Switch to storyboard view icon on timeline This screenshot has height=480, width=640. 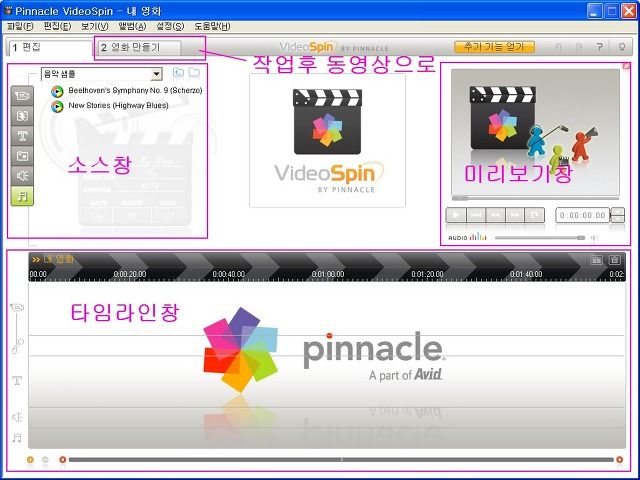[596, 260]
